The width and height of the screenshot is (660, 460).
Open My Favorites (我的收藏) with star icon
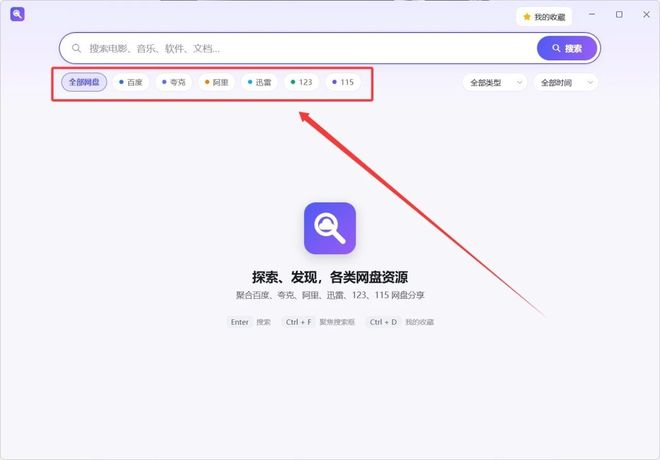[x=544, y=17]
